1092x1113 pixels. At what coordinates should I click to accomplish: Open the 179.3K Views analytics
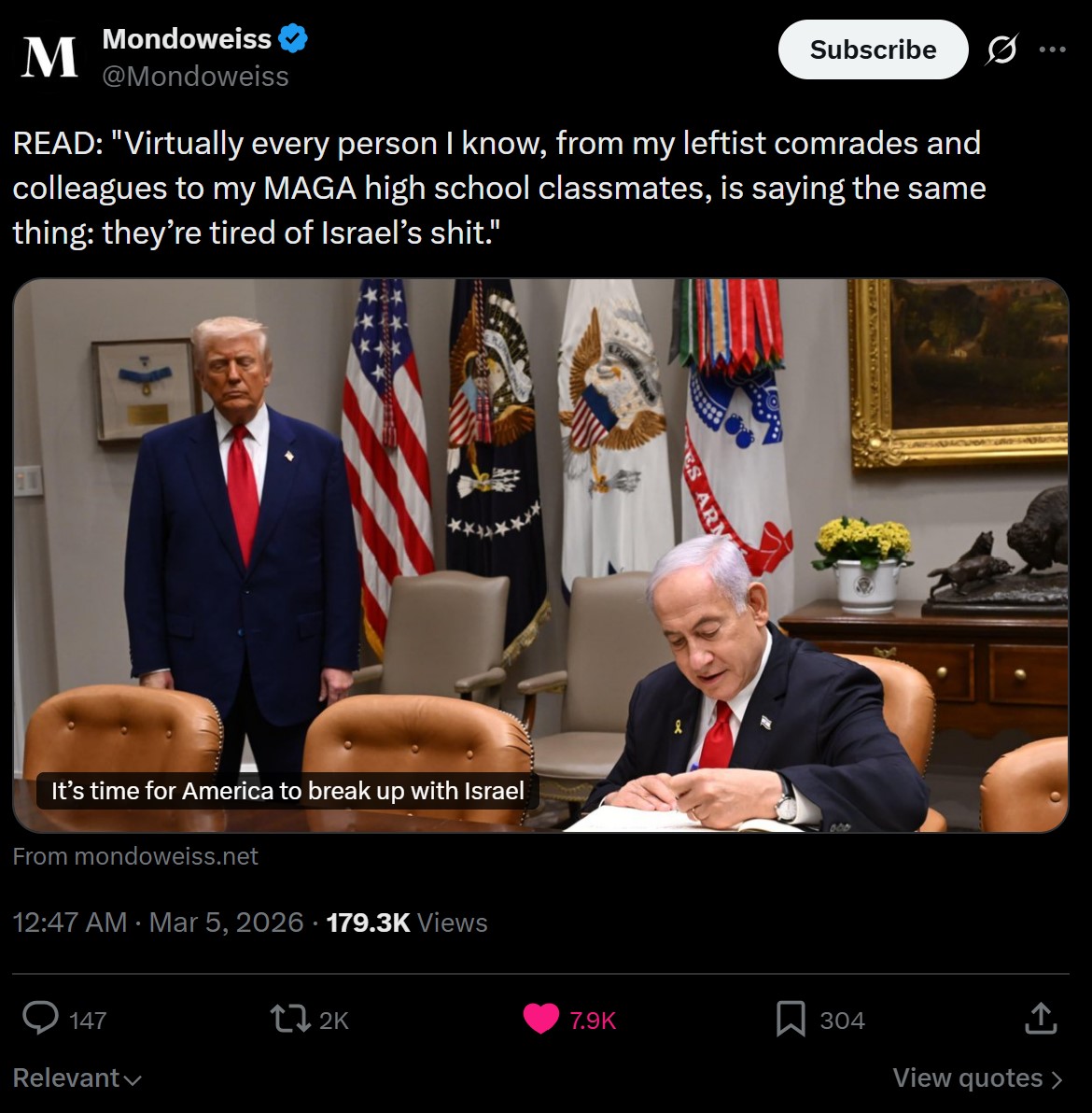point(407,923)
